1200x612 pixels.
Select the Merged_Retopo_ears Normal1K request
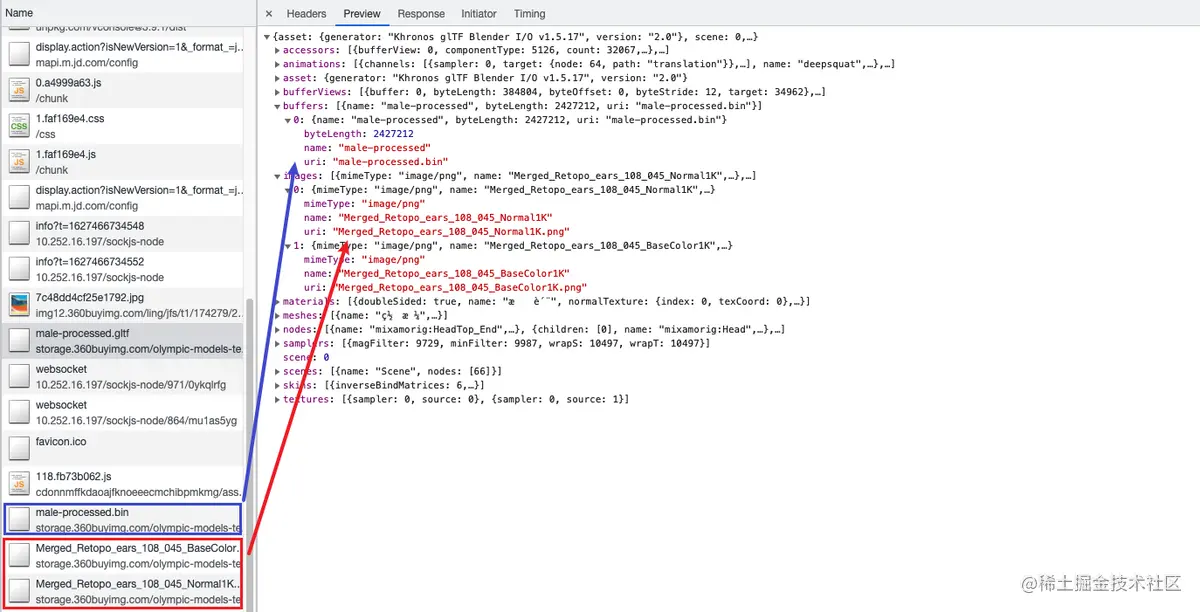(122, 591)
